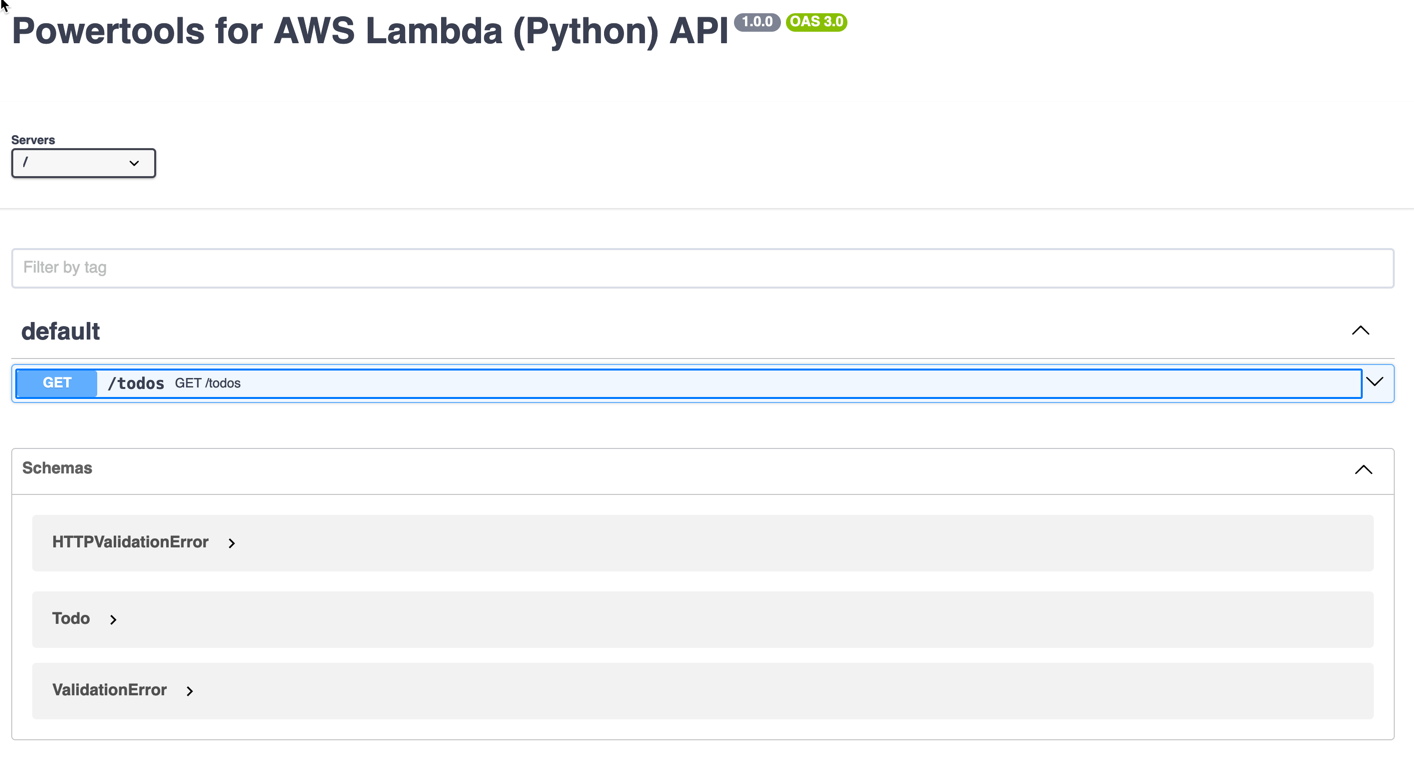
Task: Select the default tag heading
Action: tap(60, 330)
